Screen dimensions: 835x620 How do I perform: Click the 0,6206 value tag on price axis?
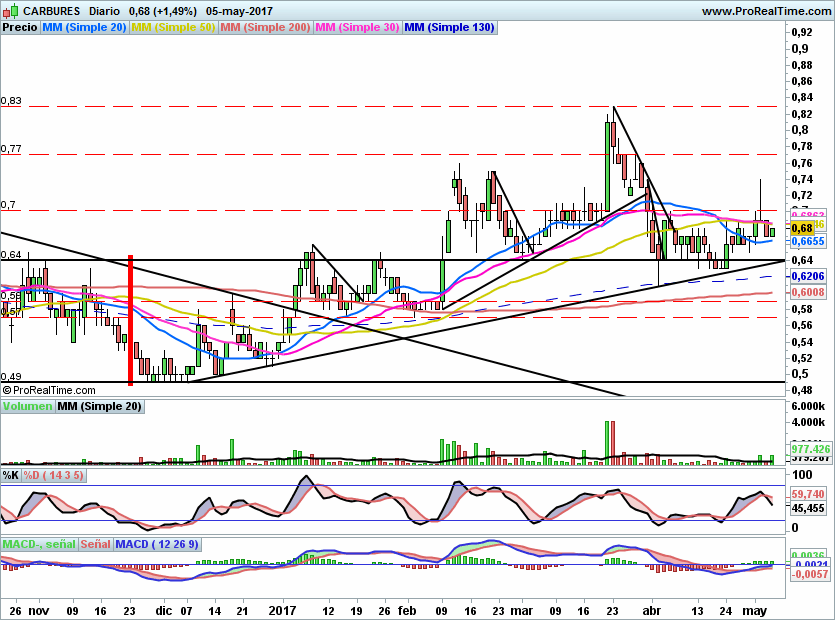click(808, 276)
